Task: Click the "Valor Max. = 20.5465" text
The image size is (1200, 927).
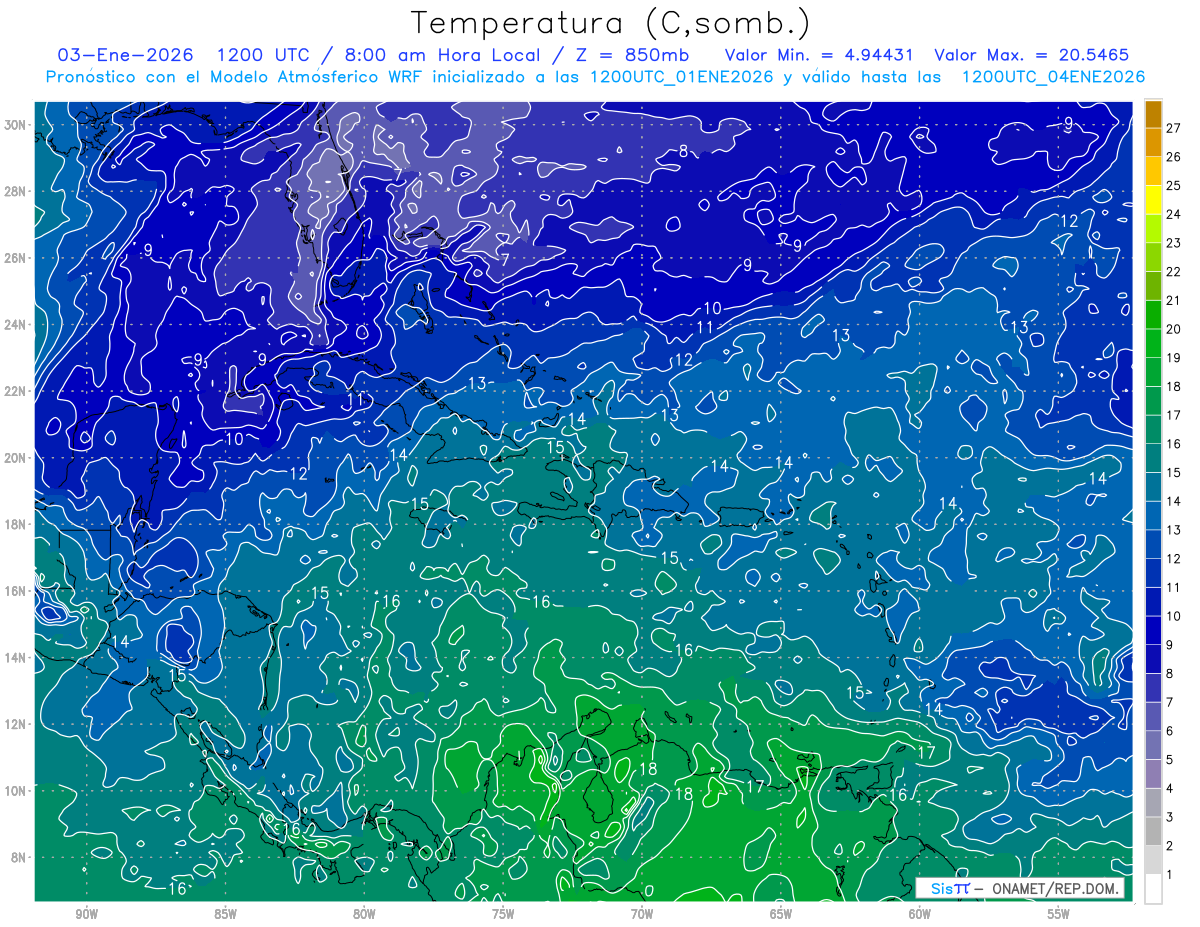Action: pos(1032,54)
